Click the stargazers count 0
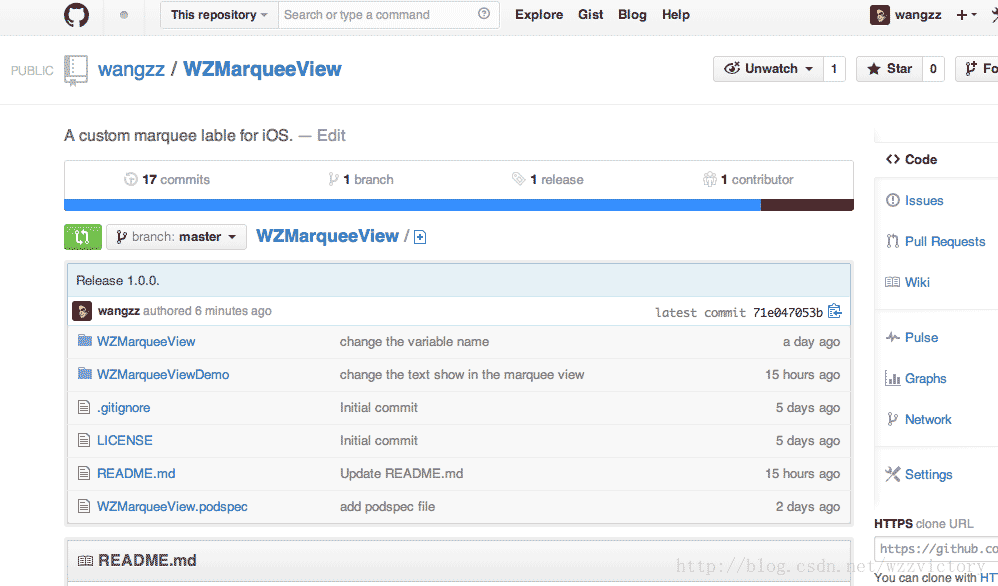 pos(934,69)
